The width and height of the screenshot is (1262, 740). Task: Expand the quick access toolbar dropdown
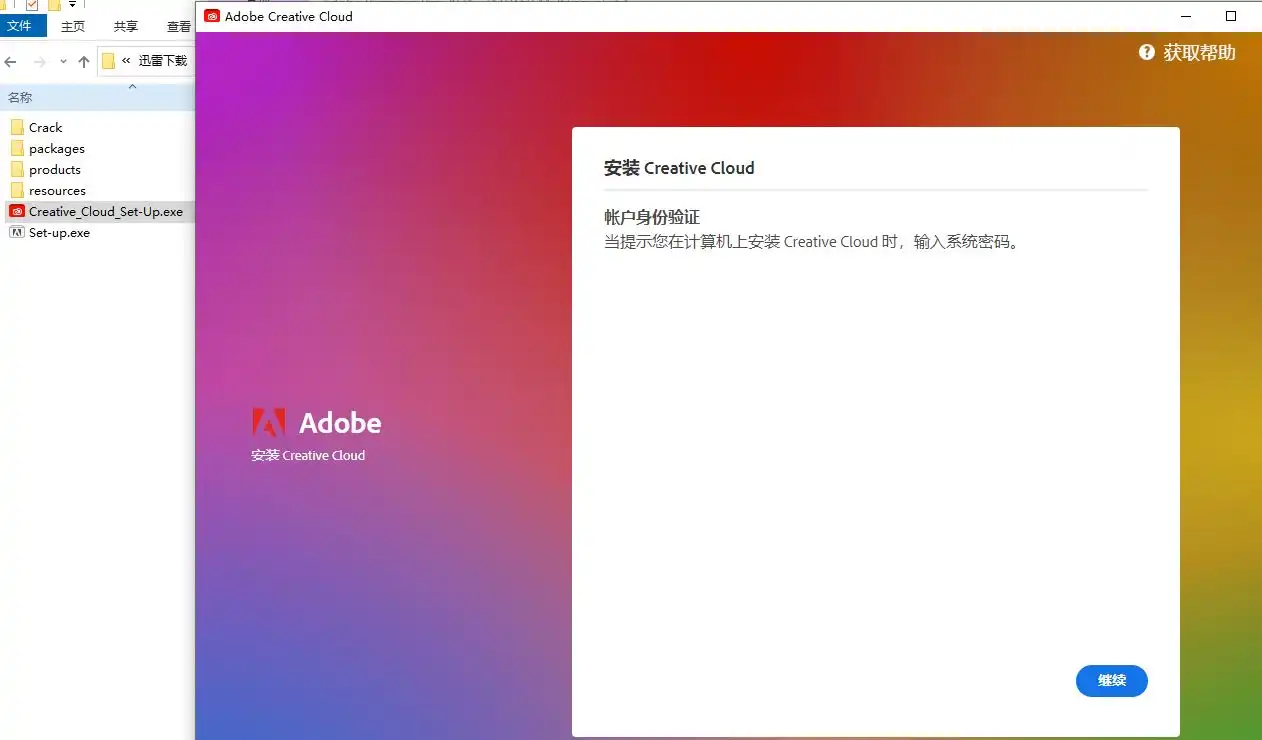click(x=72, y=5)
